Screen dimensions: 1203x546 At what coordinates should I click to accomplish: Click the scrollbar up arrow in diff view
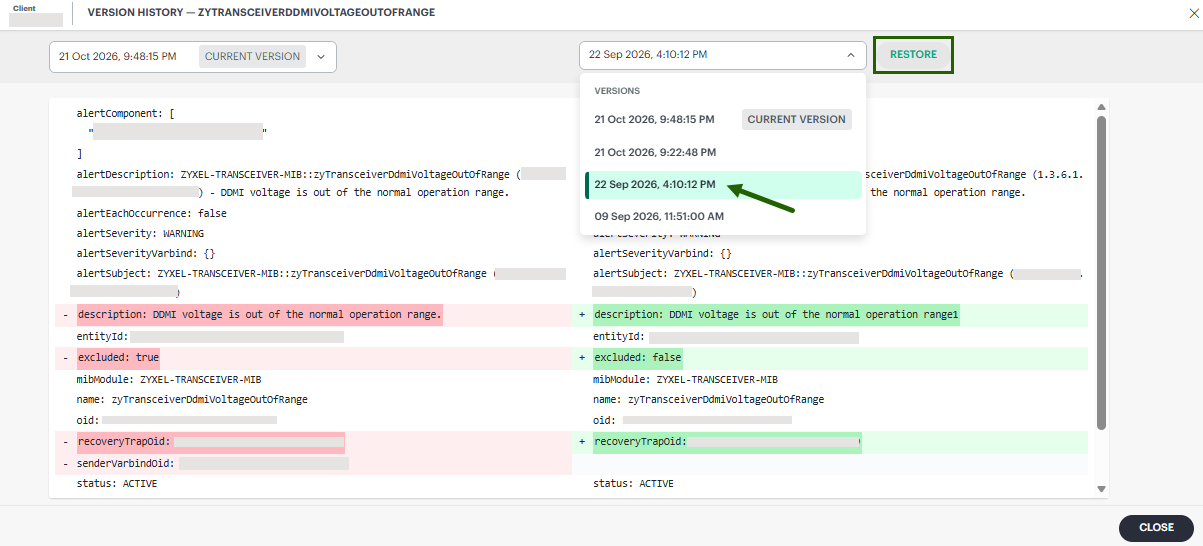click(1102, 107)
